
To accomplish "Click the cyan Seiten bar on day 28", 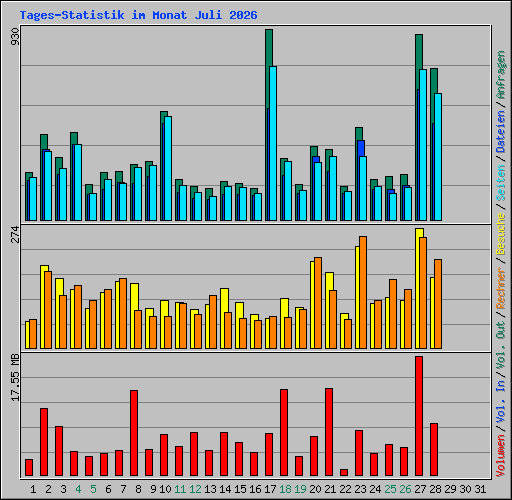I will (x=438, y=157).
